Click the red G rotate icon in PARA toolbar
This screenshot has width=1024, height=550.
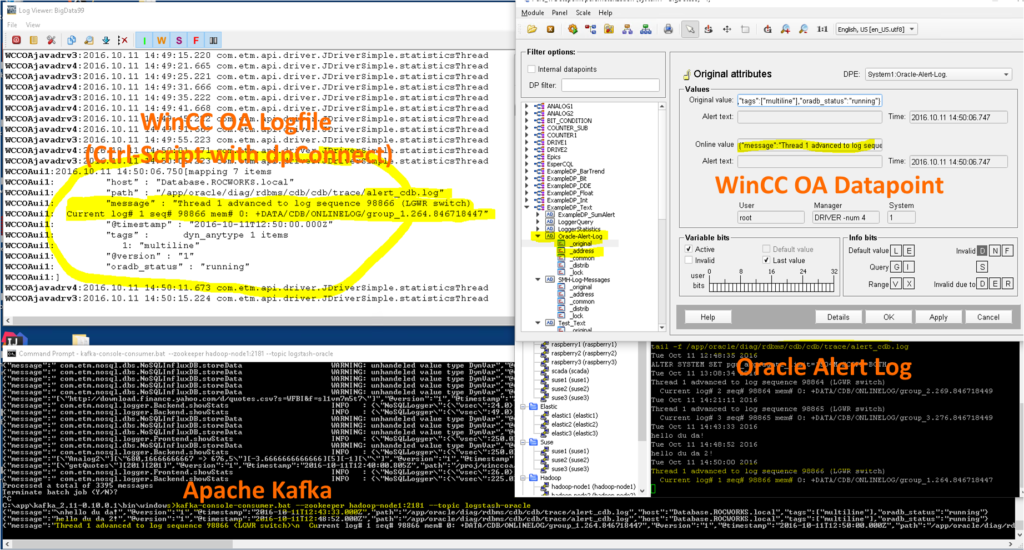pyautogui.click(x=767, y=29)
